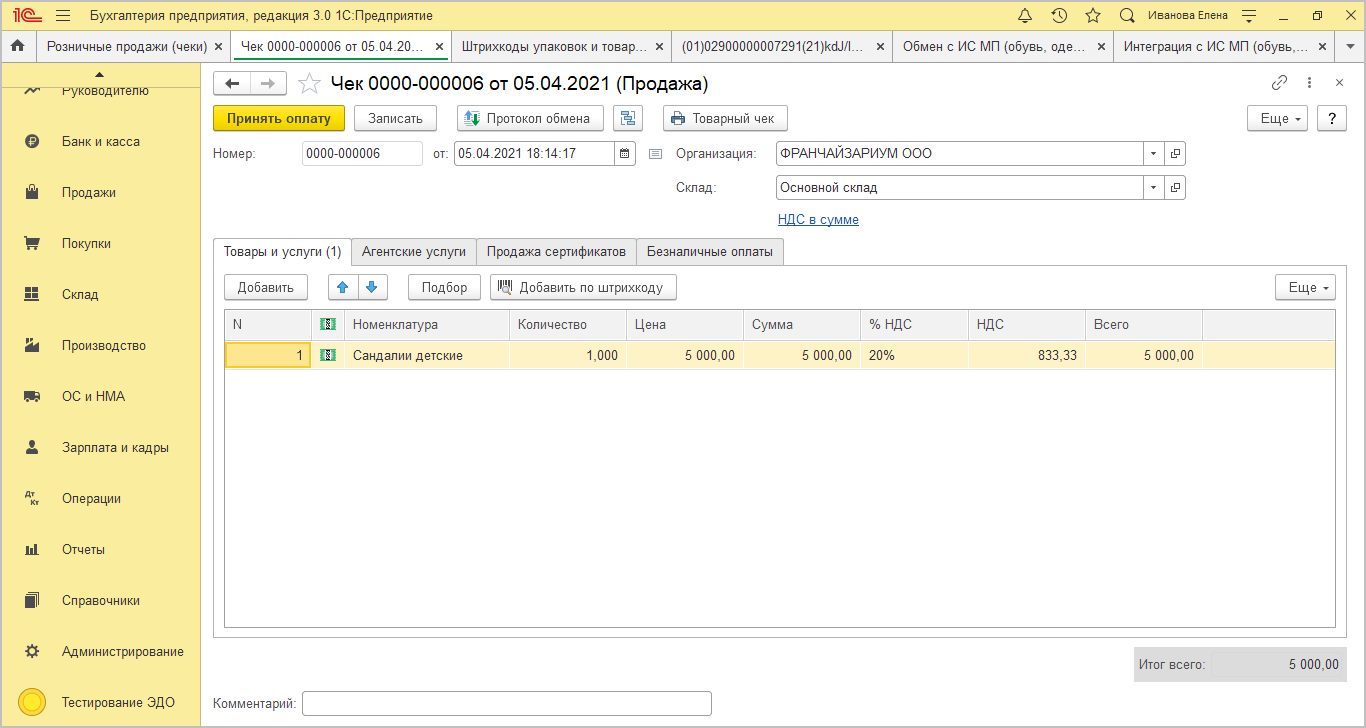This screenshot has height=728, width=1366.
Task: Go to the home page icon
Action: pos(17,46)
